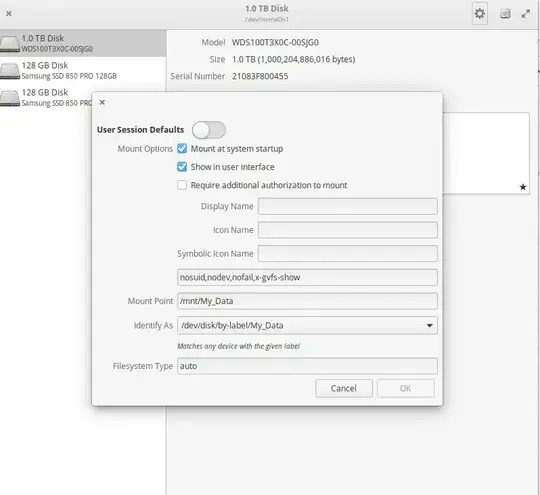Click the OK button

tap(405, 388)
